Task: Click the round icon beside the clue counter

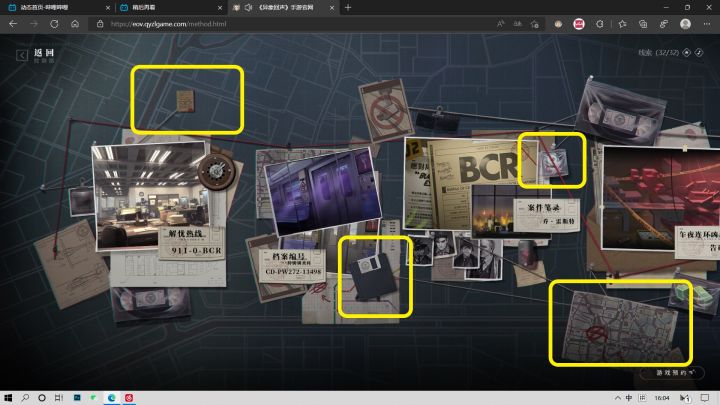Action: [x=687, y=52]
